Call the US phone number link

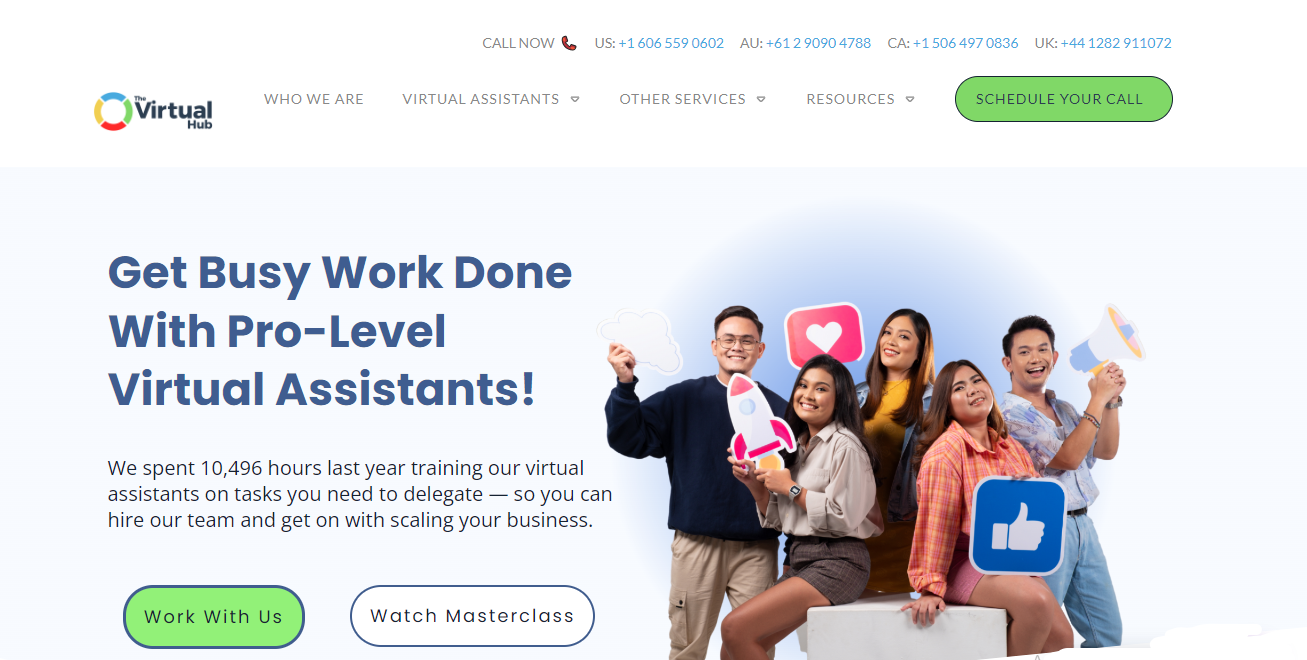pyautogui.click(x=671, y=43)
